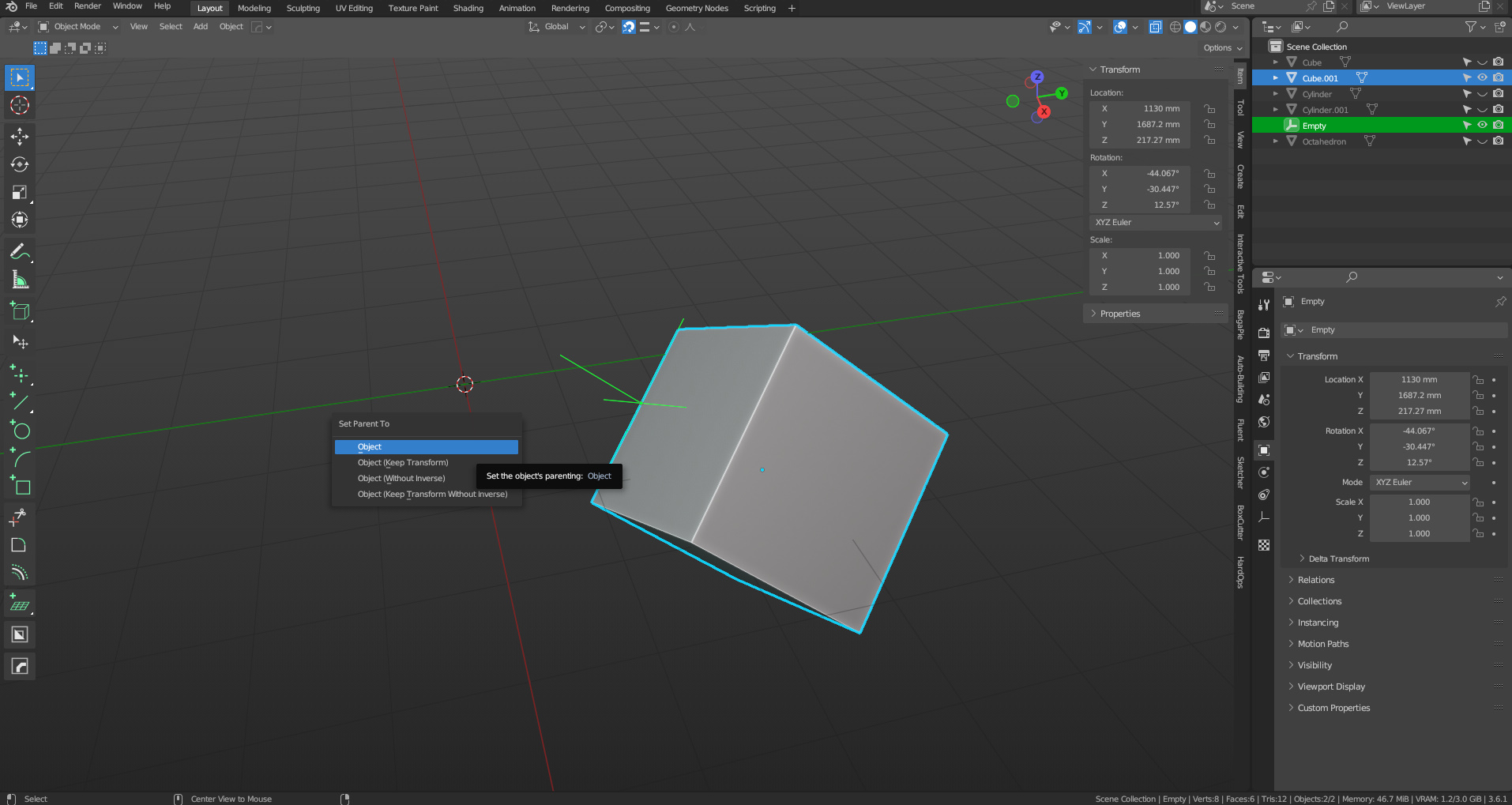
Task: Open the Options button in viewport header
Action: point(1222,48)
